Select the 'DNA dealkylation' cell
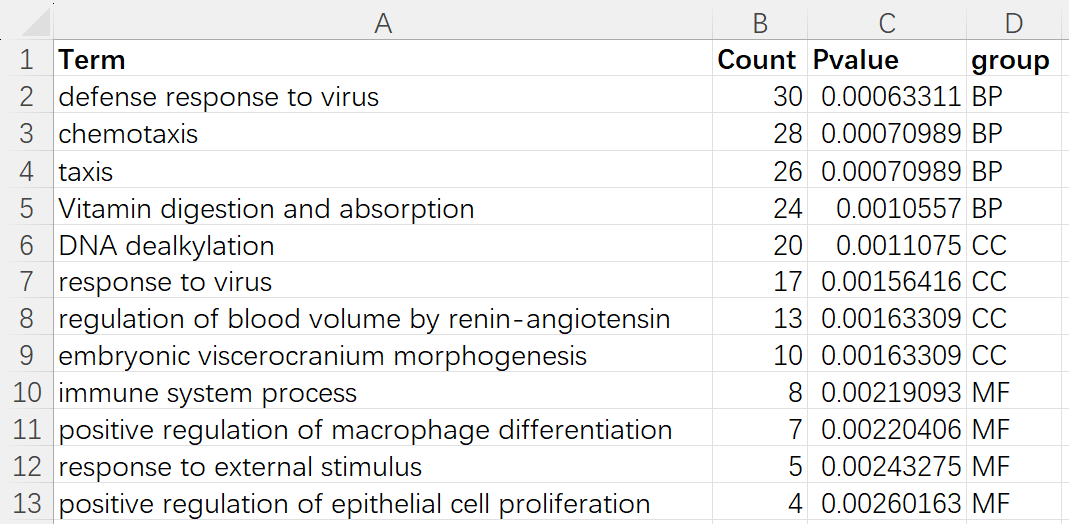 pos(382,245)
